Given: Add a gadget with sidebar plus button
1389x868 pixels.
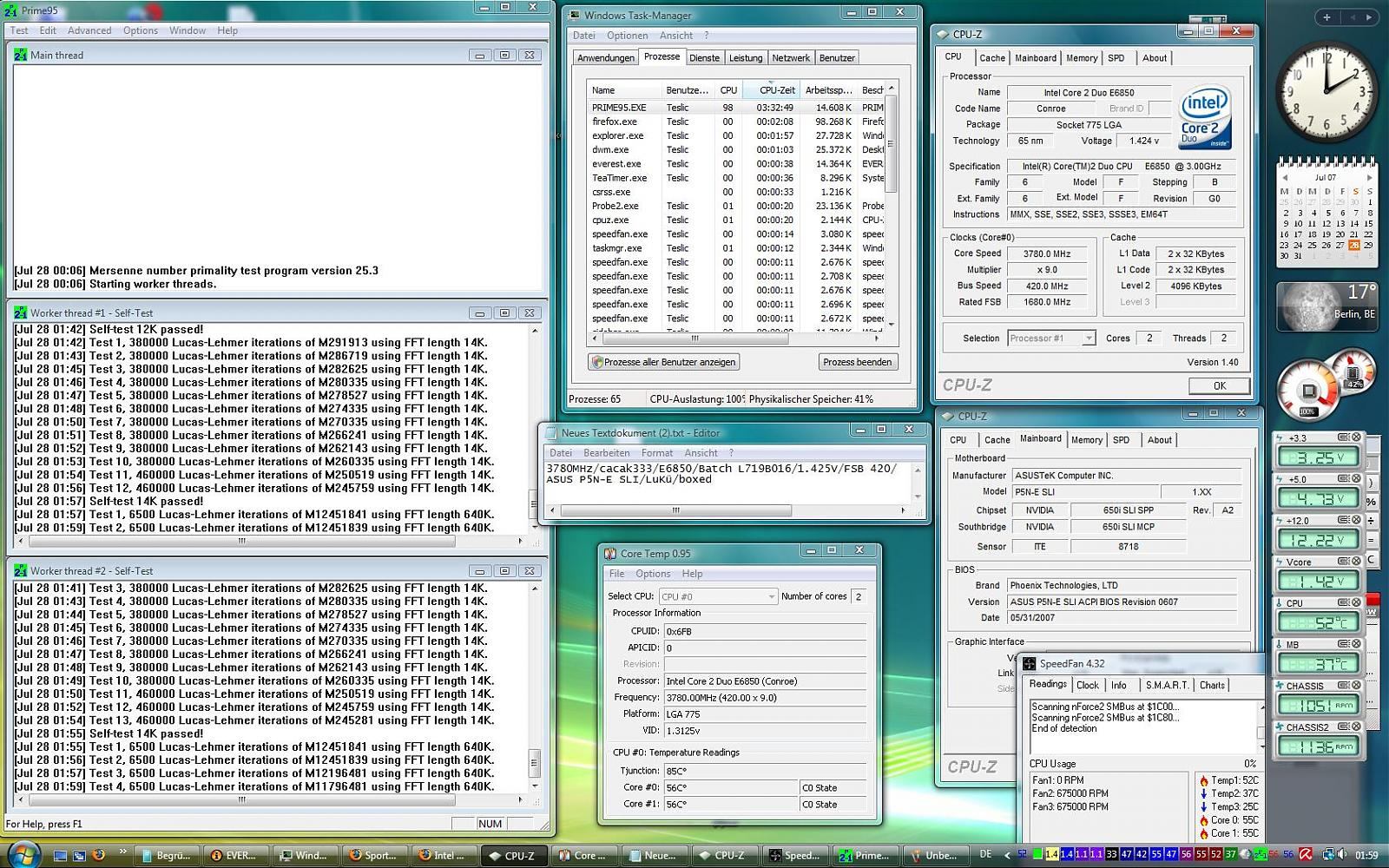Looking at the screenshot, I should click(x=1326, y=16).
